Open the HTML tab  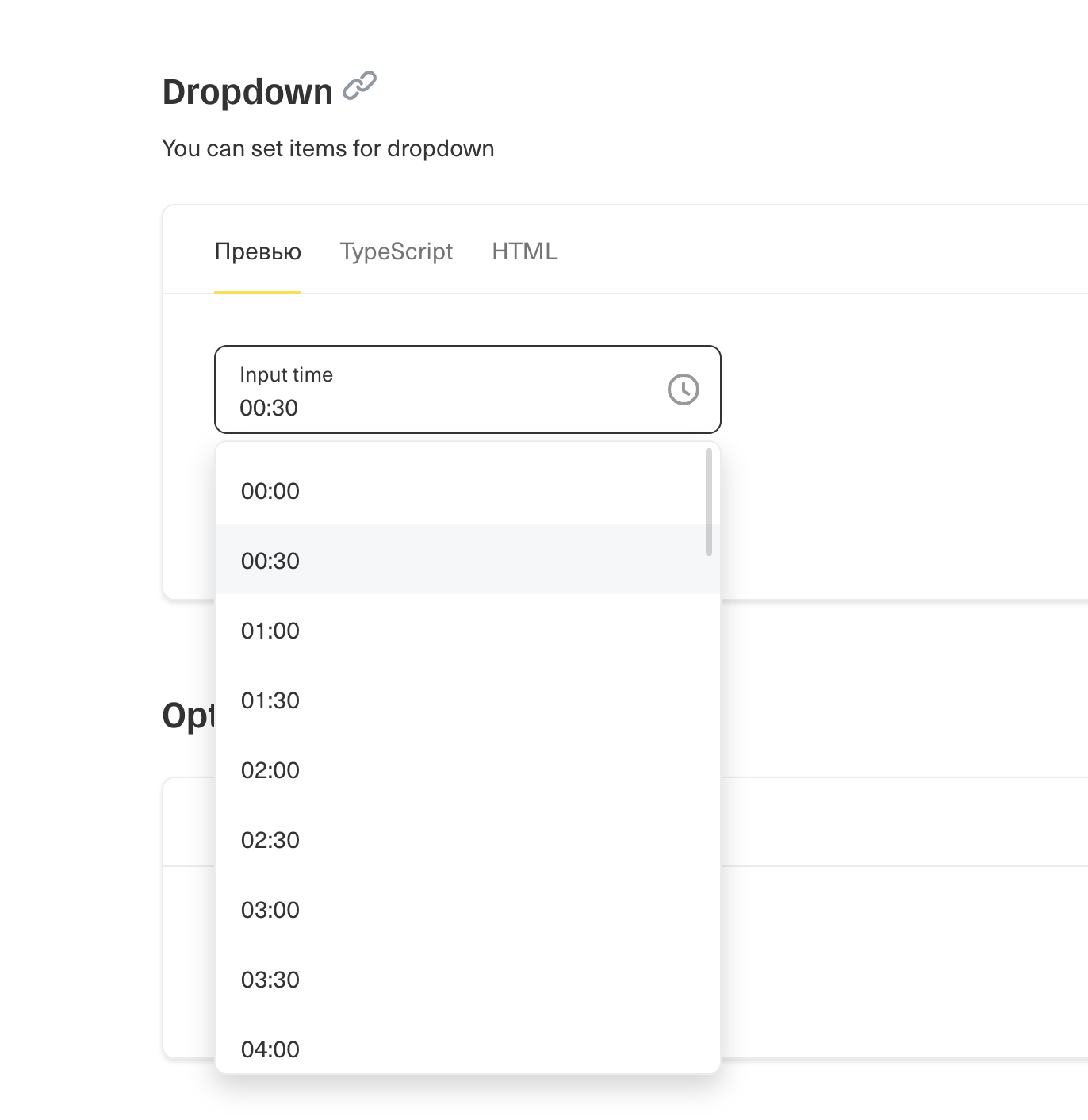pos(525,251)
